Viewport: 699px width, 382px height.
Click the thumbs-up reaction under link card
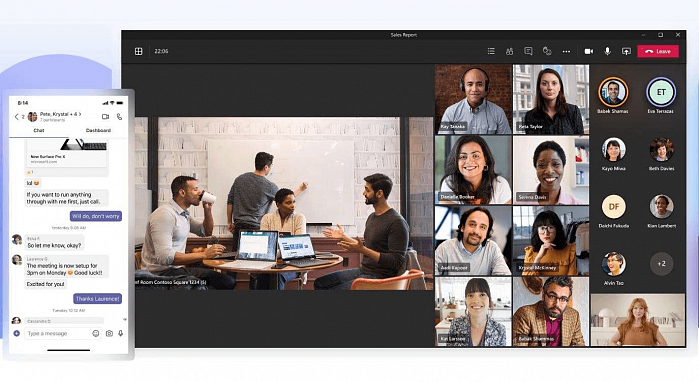click(x=30, y=172)
